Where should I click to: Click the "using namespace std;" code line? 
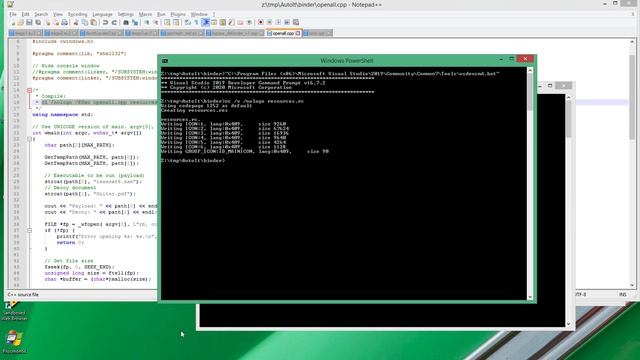(62, 115)
